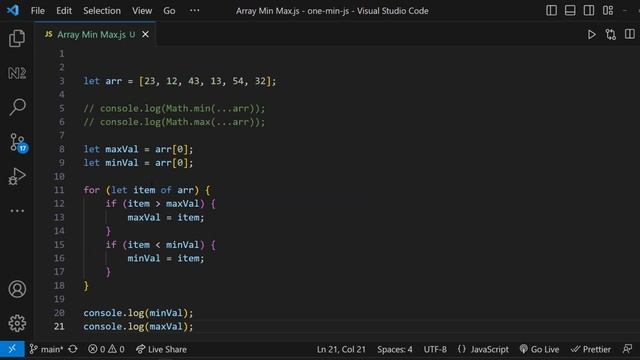The height and width of the screenshot is (360, 640).
Task: Open the View menu
Action: tap(142, 11)
